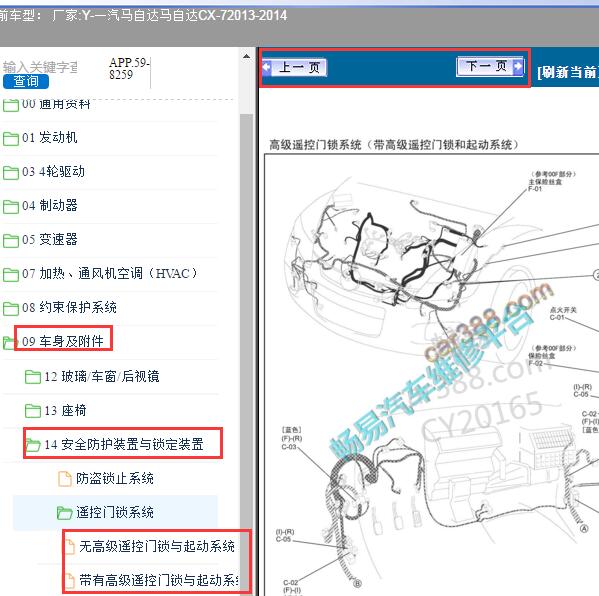This screenshot has width=599, height=596.
Task: Go to next page with 下一页
Action: (490, 66)
